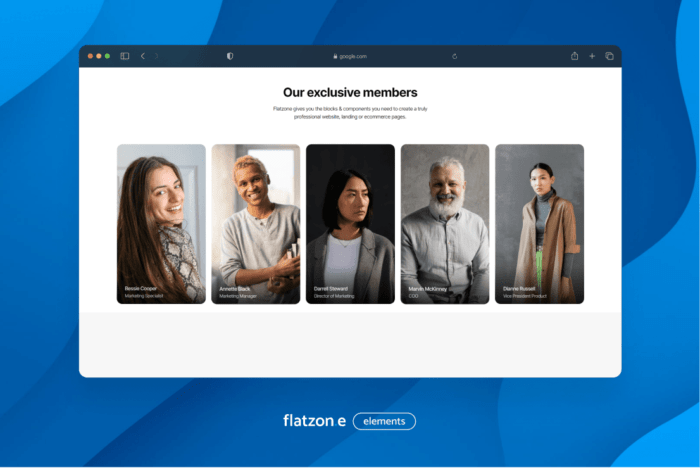700x468 pixels.
Task: Maximize the browser window
Action: tap(107, 56)
